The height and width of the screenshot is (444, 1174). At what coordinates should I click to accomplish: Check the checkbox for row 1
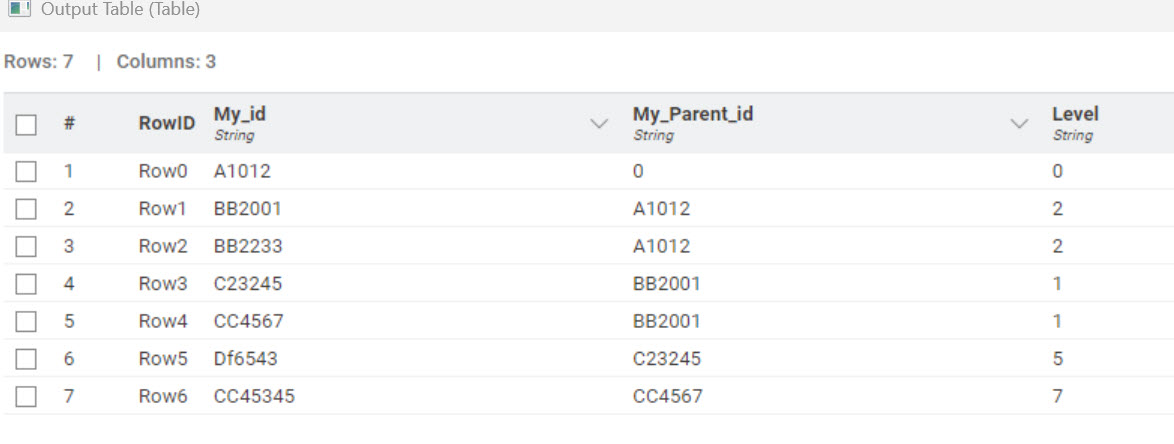[x=26, y=172]
